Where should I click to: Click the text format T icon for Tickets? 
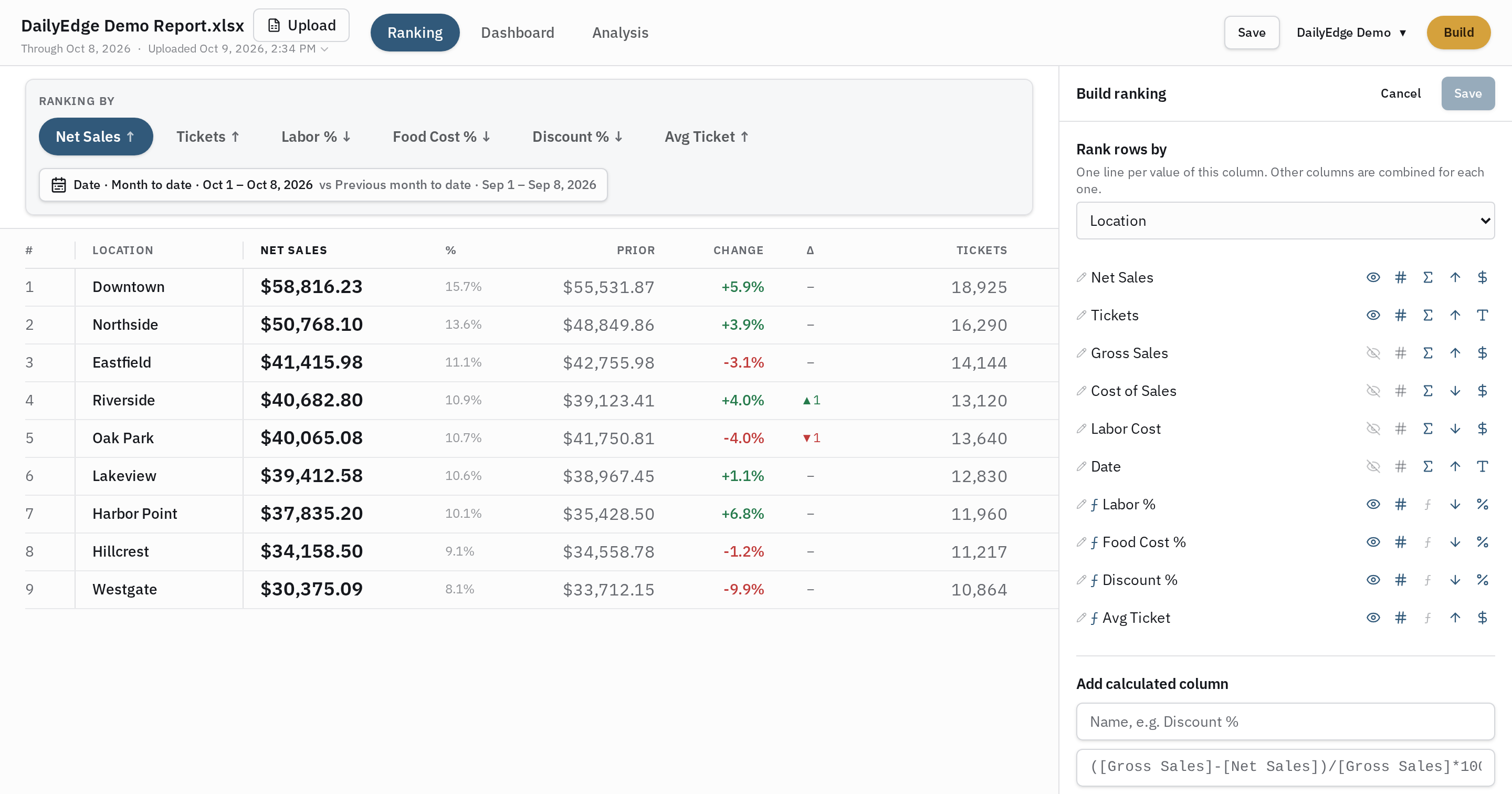click(x=1483, y=316)
